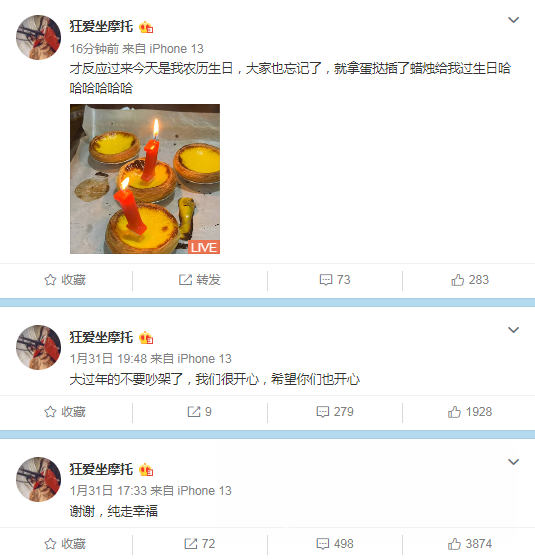Open the 73 comments on first post
The width and height of the screenshot is (535, 560).
[335, 280]
